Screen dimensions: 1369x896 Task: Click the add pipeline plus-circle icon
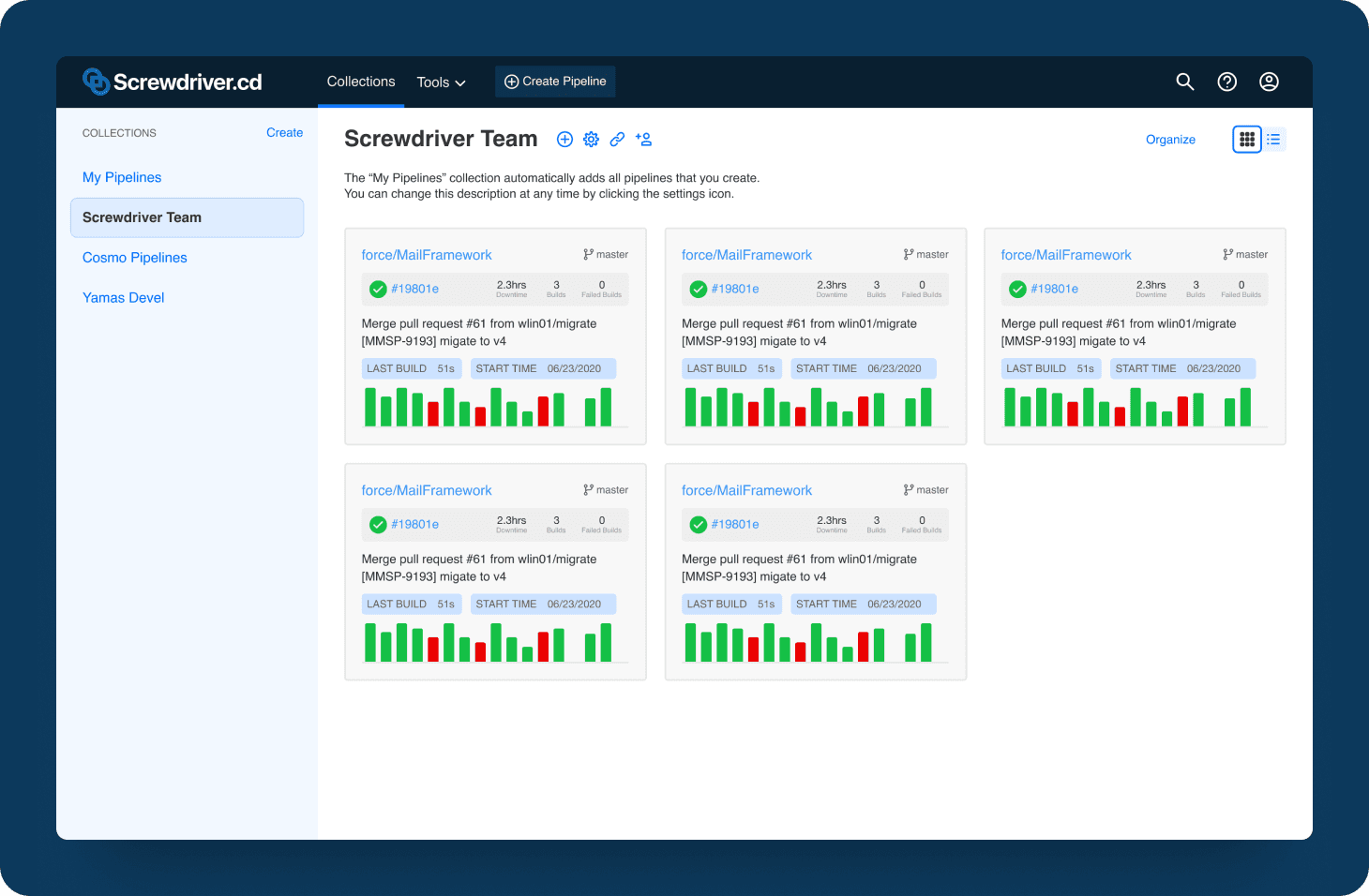click(x=564, y=140)
